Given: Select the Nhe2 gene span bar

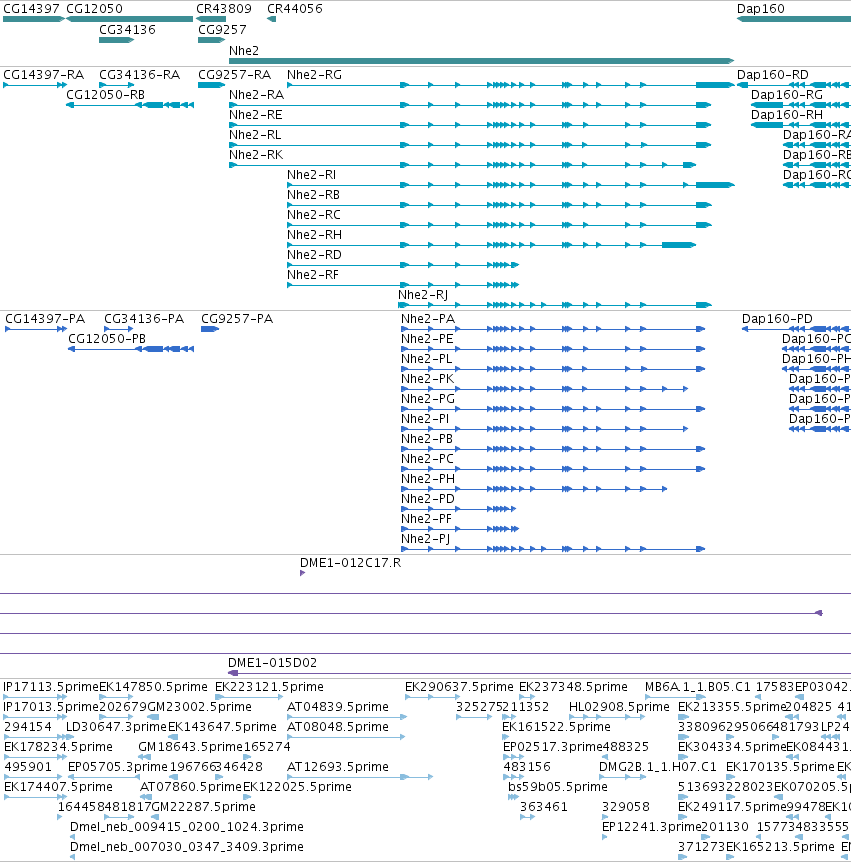Looking at the screenshot, I should 481,61.
